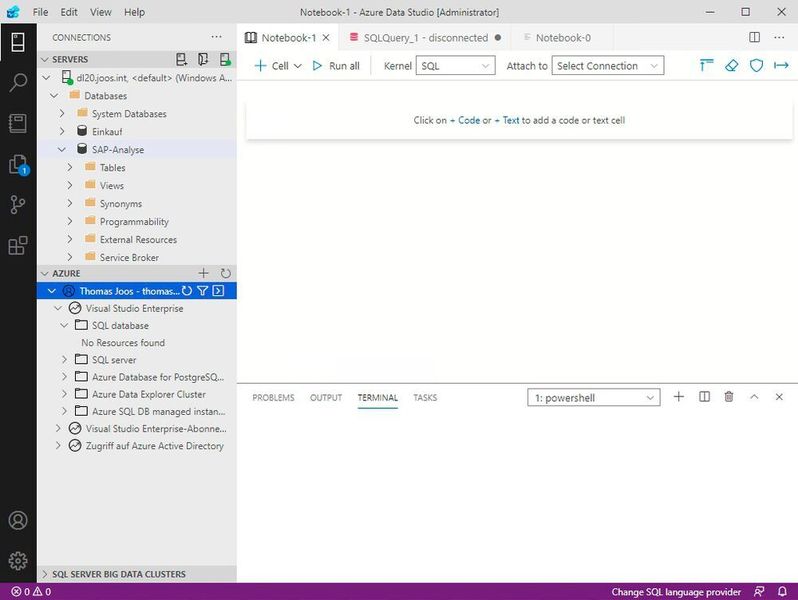This screenshot has height=600, width=798.
Task: Open the Extensions view
Action: [x=18, y=245]
